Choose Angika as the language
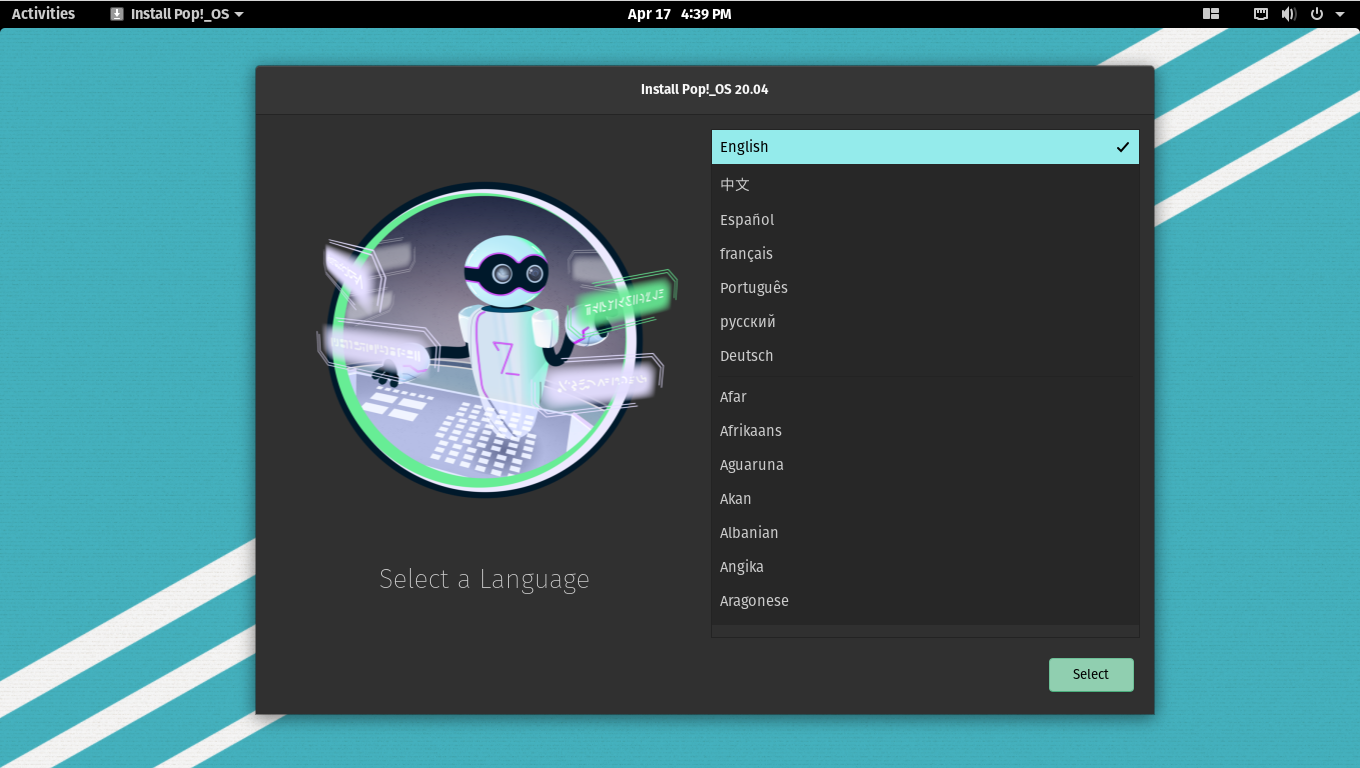Viewport: 1360px width, 768px height. (x=925, y=567)
